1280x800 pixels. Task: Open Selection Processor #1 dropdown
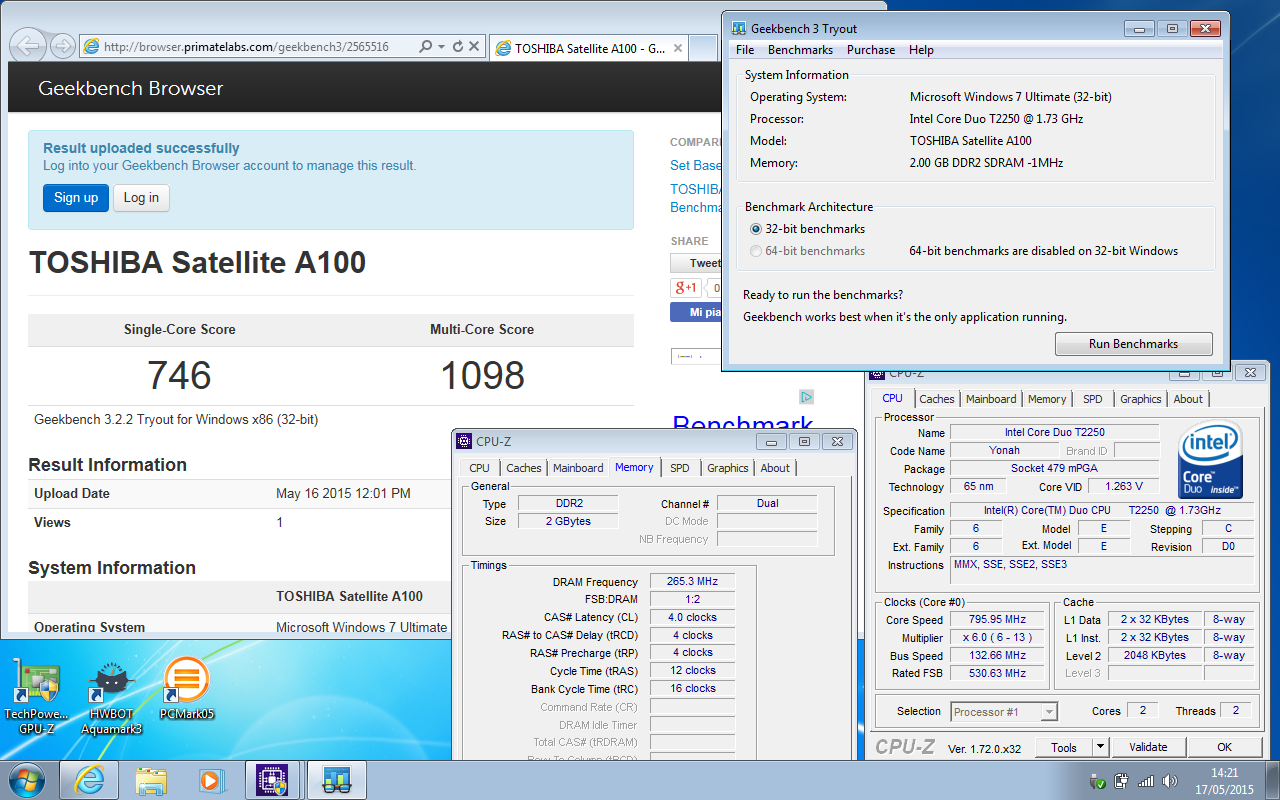[x=1003, y=712]
